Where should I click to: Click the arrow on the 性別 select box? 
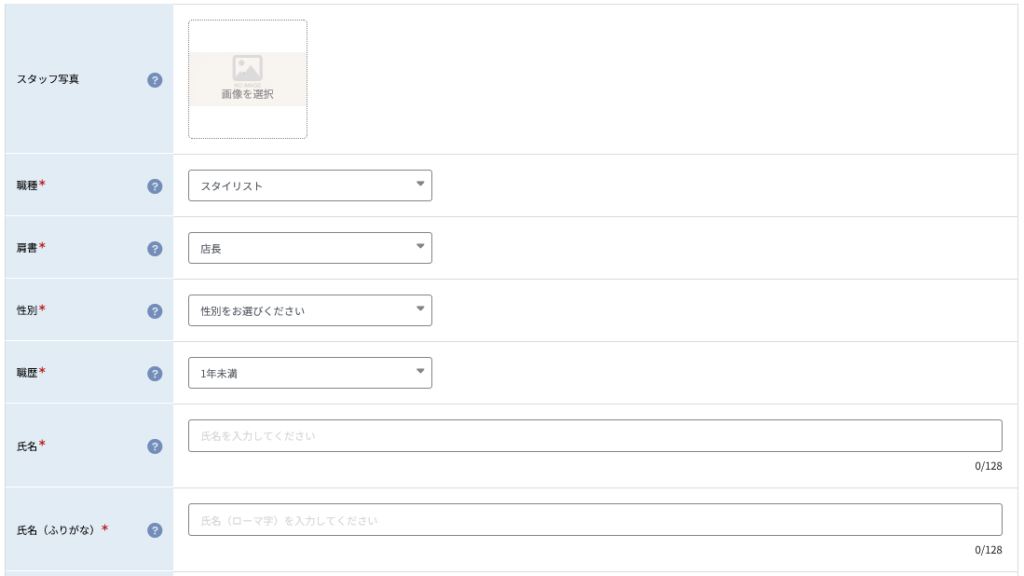421,309
